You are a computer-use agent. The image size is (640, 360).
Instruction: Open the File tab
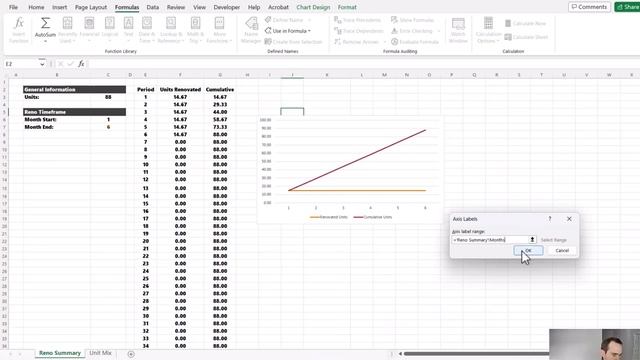(13, 7)
